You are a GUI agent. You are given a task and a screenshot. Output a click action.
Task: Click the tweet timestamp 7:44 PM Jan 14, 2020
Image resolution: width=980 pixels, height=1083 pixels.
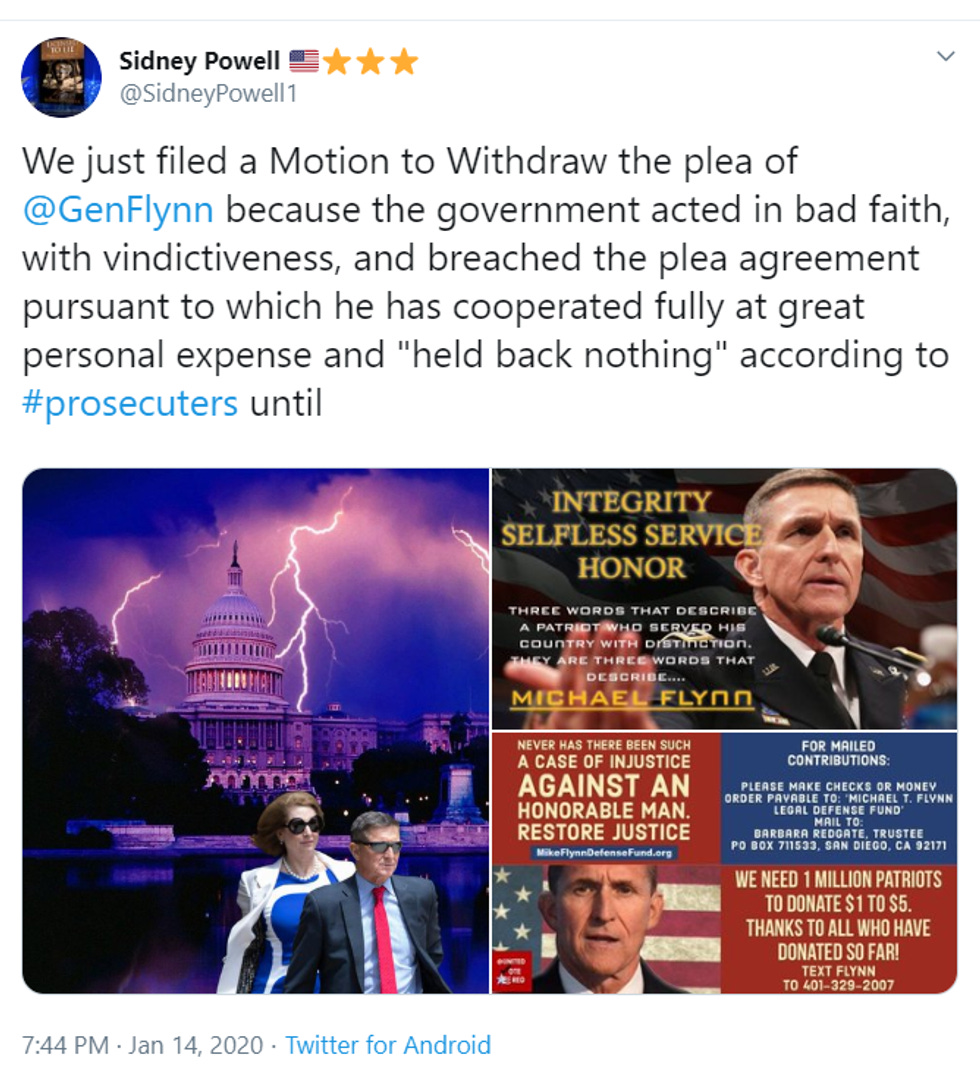click(x=142, y=1045)
